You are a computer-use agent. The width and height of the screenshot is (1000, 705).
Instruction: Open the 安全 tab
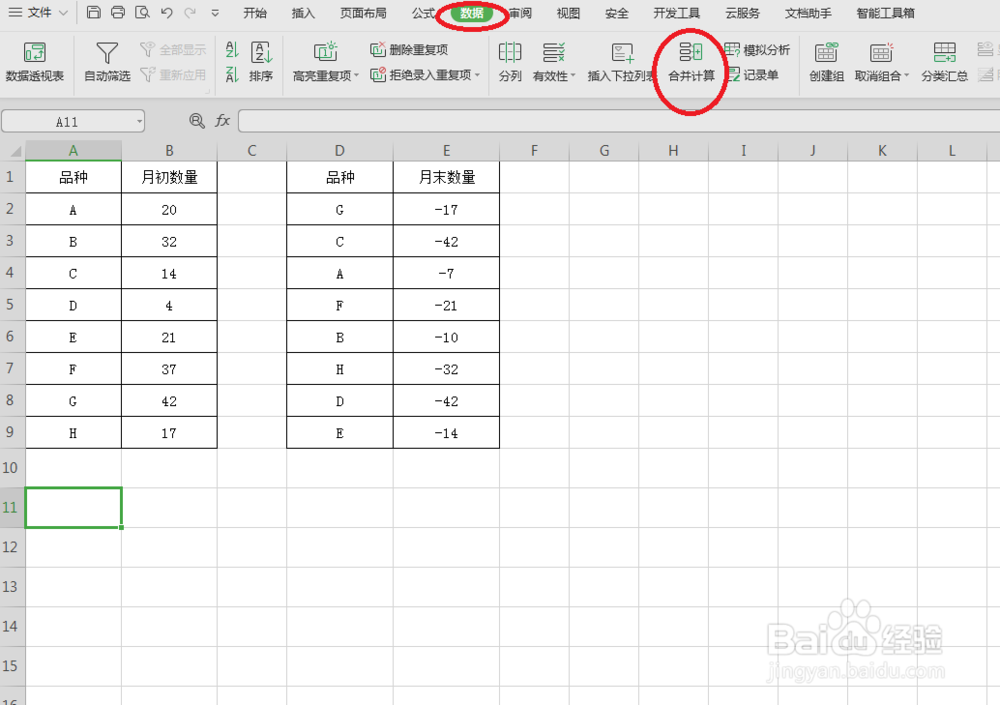617,13
